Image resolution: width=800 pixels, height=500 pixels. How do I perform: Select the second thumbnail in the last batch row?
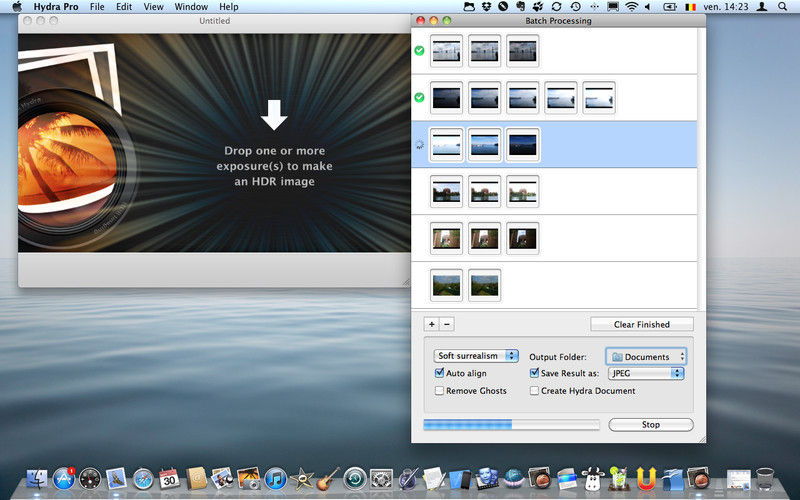click(484, 285)
